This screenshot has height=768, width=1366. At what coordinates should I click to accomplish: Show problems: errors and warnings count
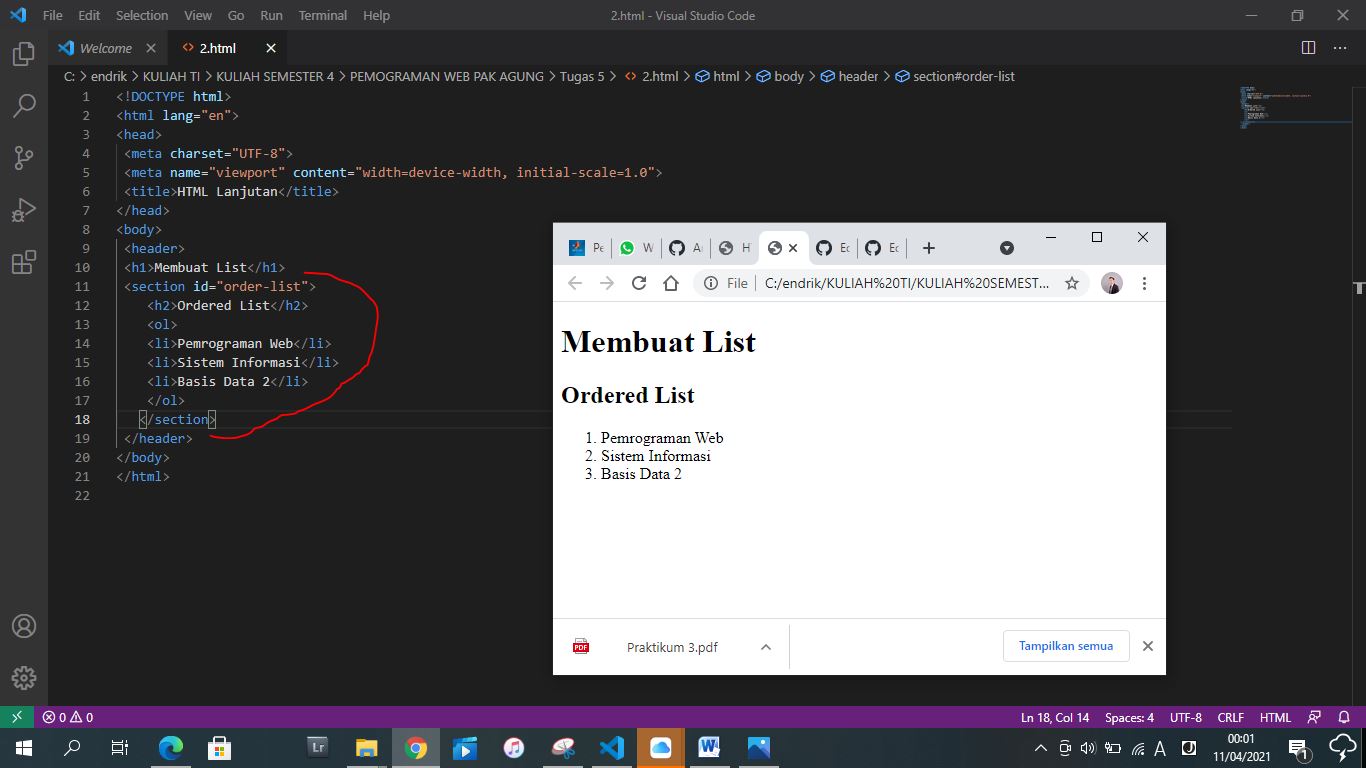point(68,717)
